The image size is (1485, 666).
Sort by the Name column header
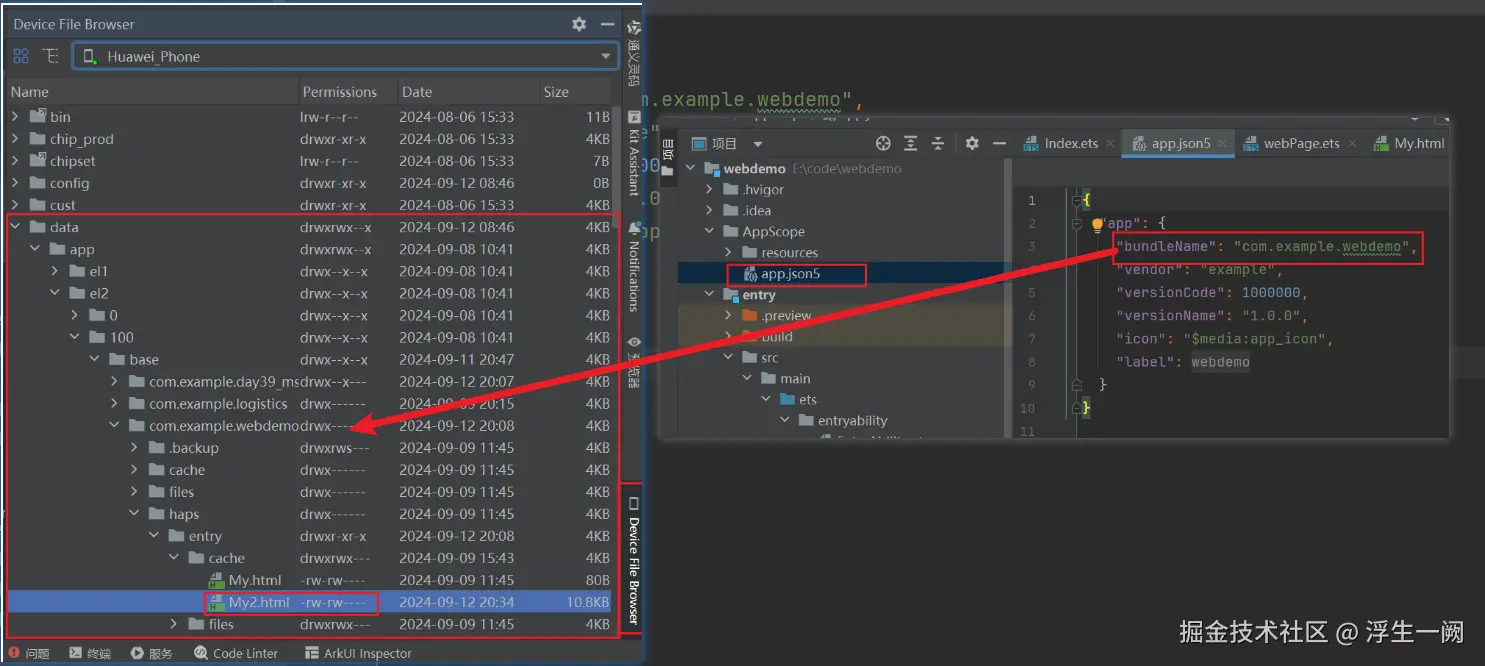(x=152, y=92)
